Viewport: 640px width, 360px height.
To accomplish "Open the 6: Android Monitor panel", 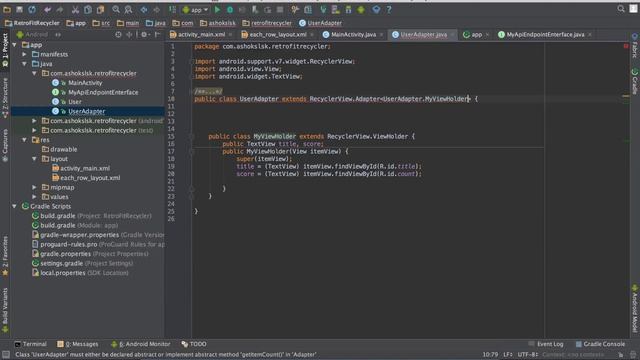I will 141,344.
